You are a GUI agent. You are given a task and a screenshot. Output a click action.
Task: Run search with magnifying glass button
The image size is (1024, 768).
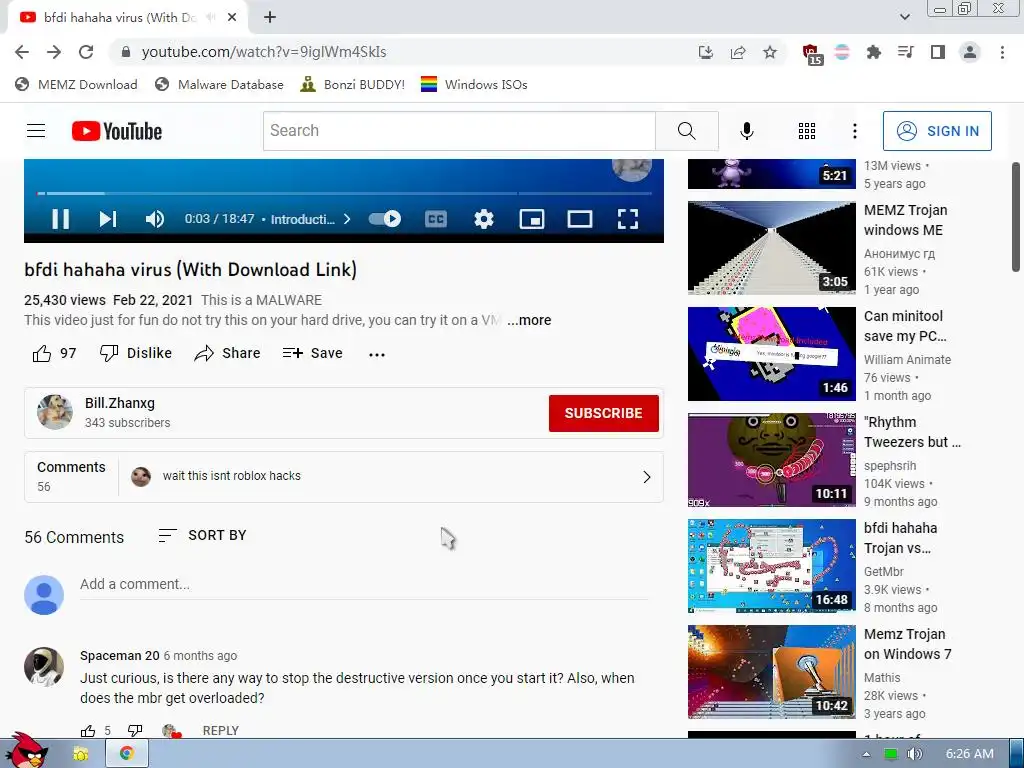pyautogui.click(x=686, y=131)
